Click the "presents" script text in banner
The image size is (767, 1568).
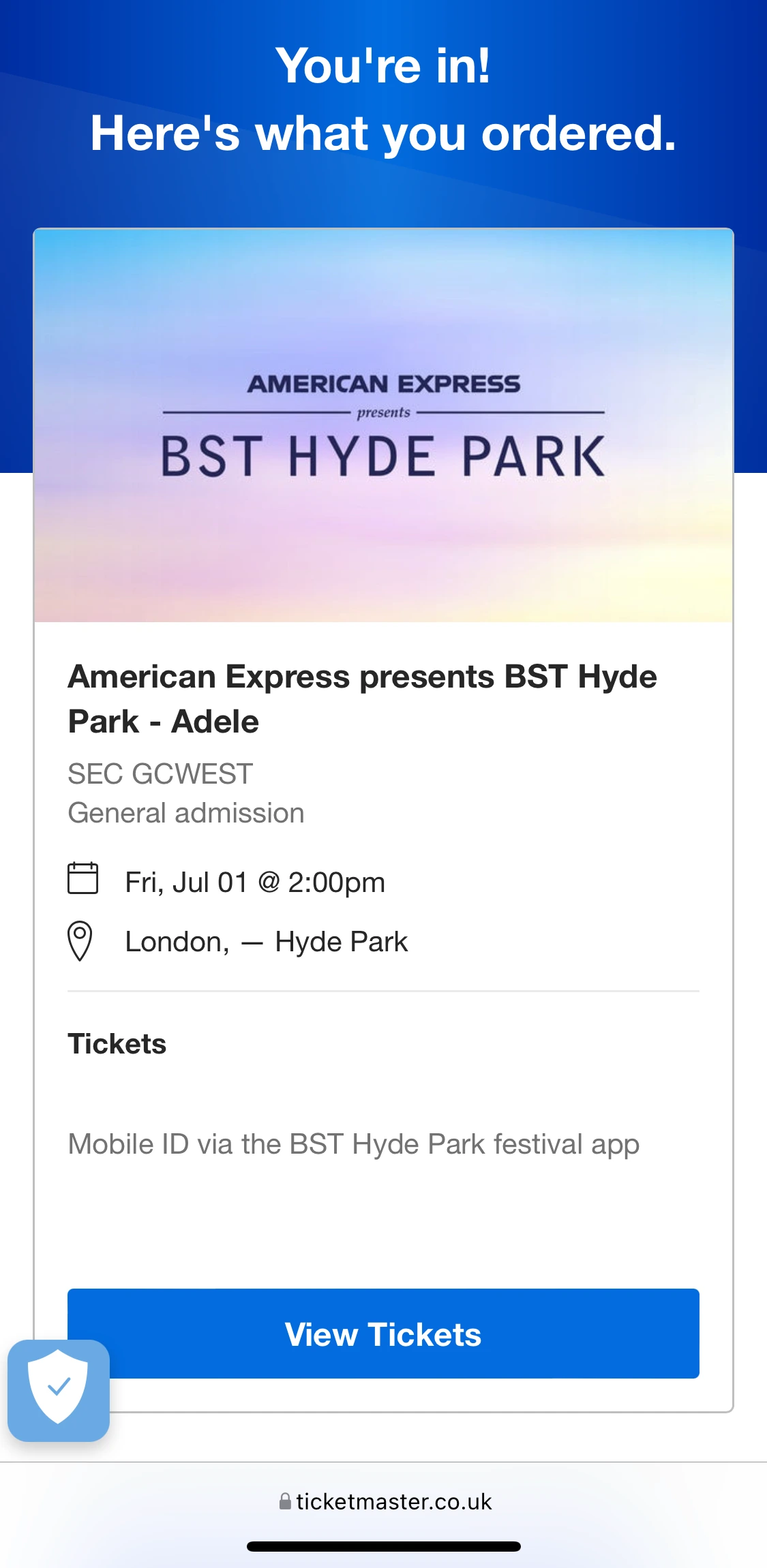[384, 412]
